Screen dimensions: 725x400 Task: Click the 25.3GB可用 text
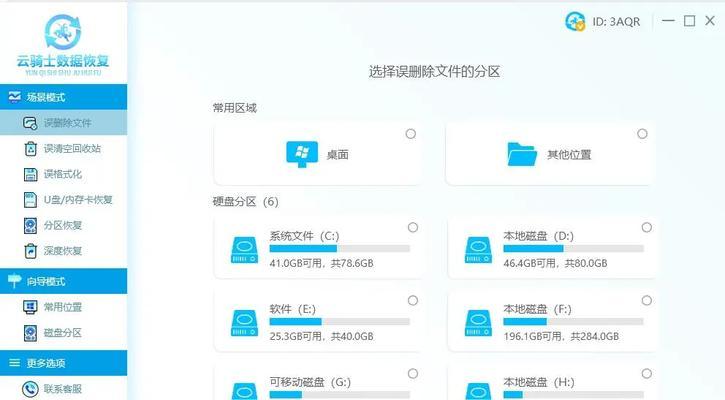(295, 337)
